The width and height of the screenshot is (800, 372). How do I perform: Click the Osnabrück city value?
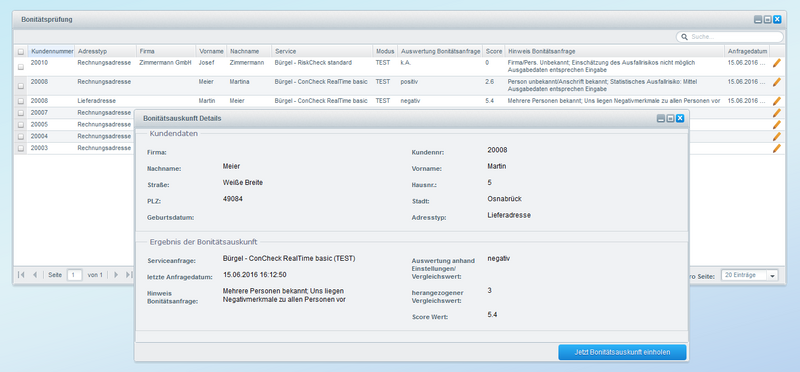(505, 199)
